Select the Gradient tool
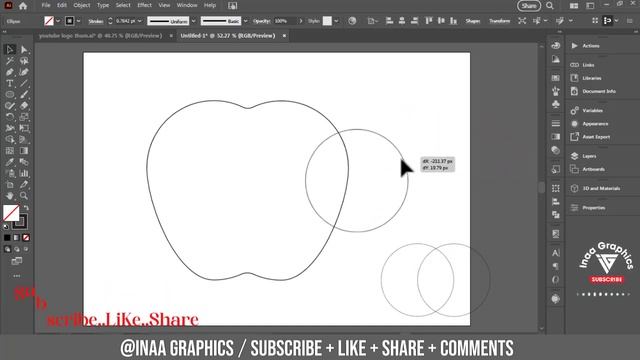 pyautogui.click(x=24, y=151)
